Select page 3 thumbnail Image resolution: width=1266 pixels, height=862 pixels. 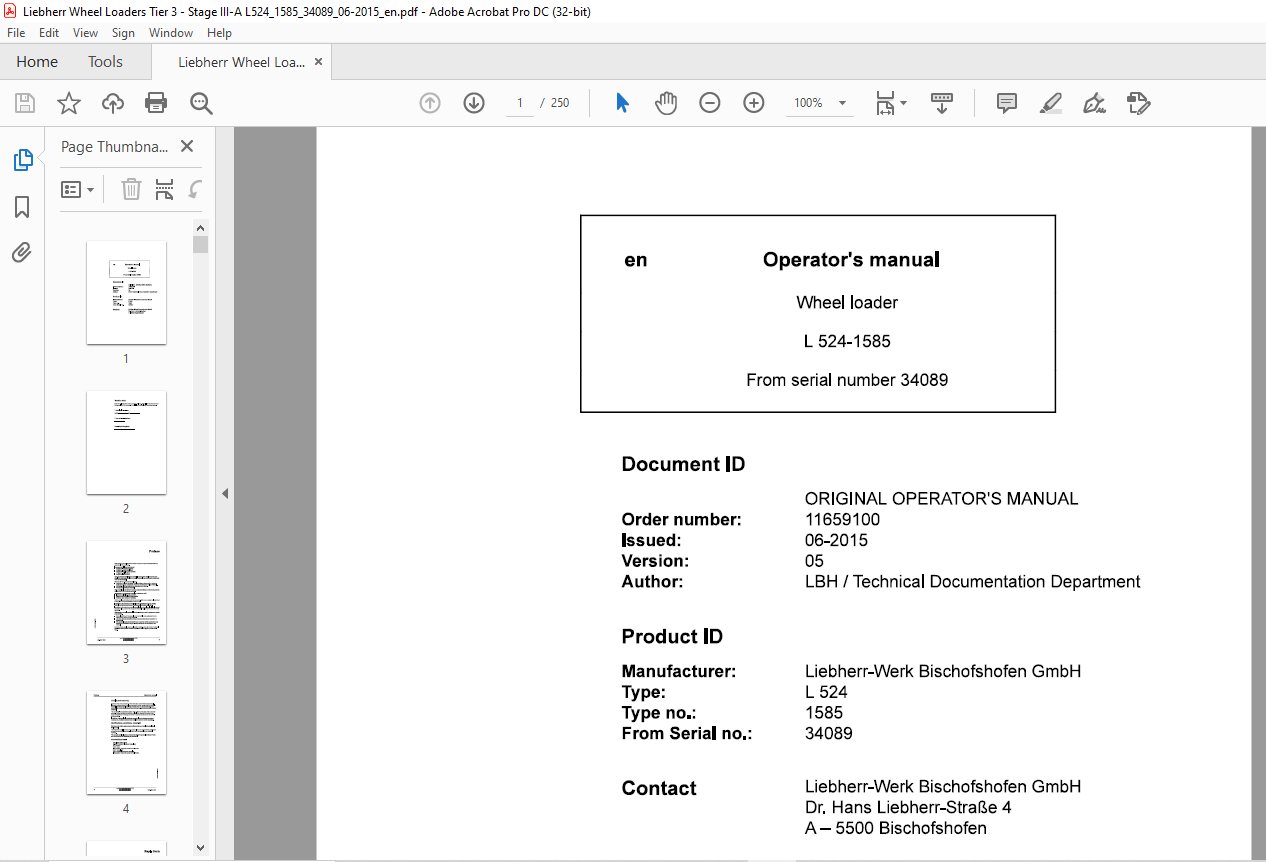point(126,592)
